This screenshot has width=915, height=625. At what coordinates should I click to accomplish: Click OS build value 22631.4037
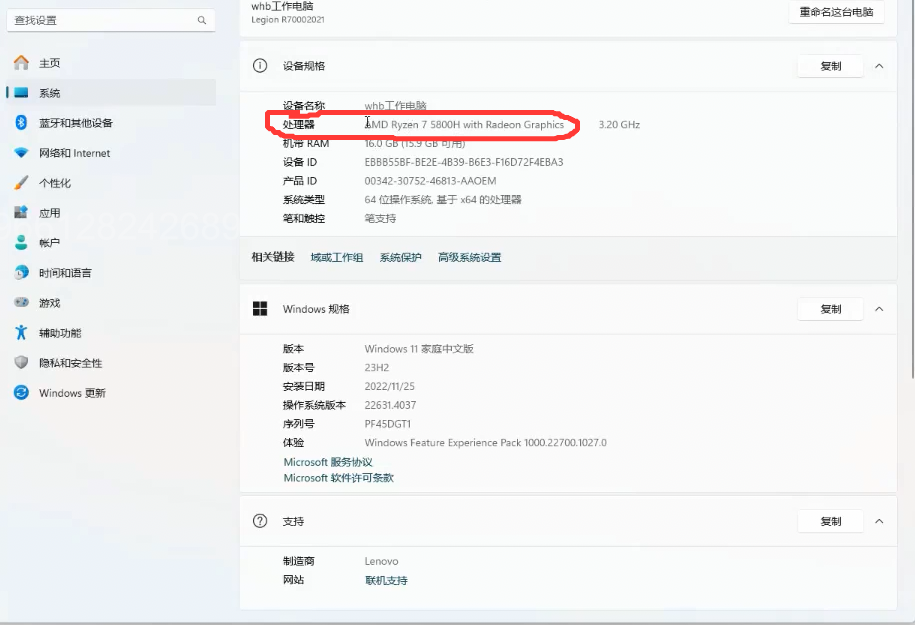tap(390, 405)
